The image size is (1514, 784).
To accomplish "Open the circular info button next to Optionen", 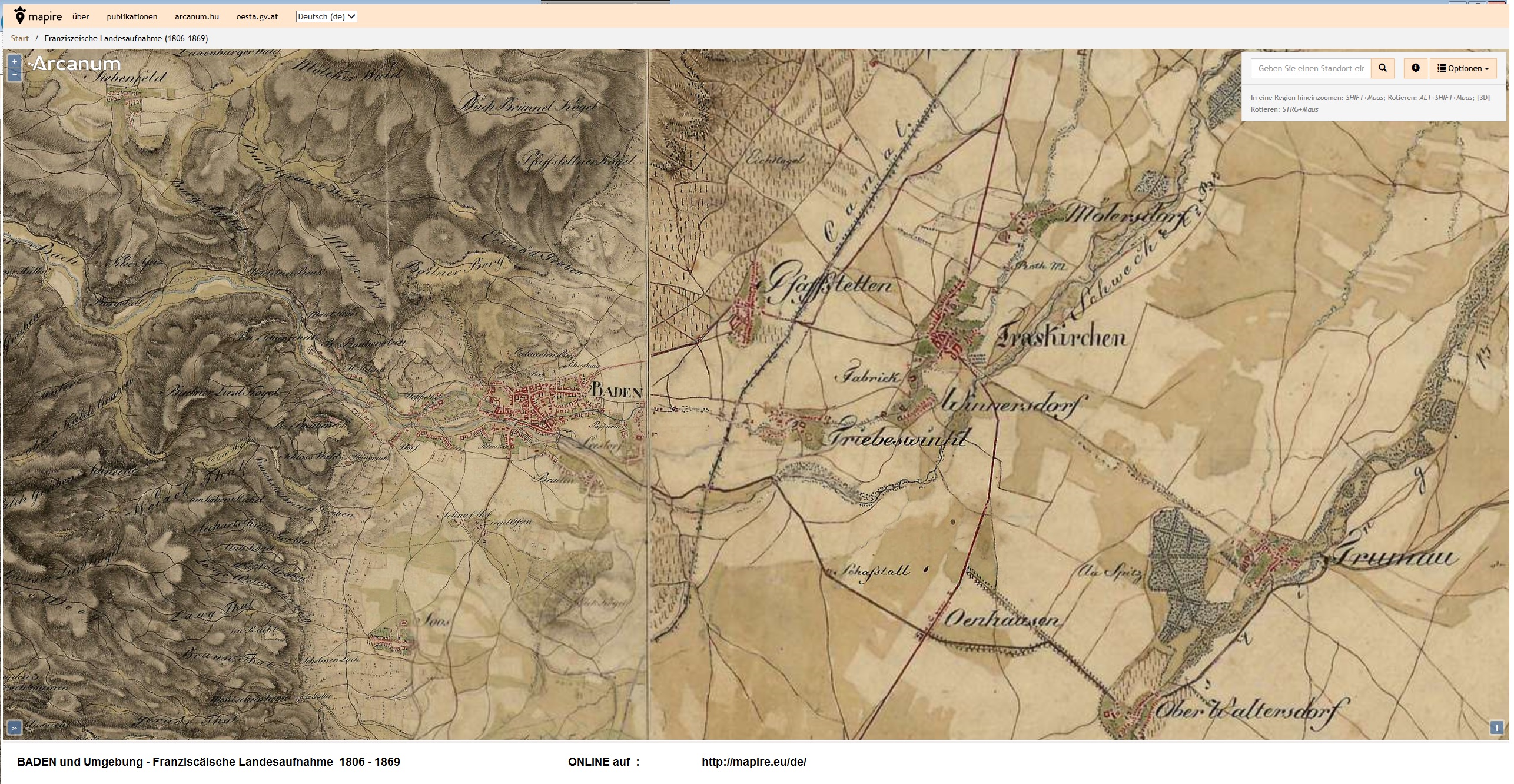I will [1415, 68].
